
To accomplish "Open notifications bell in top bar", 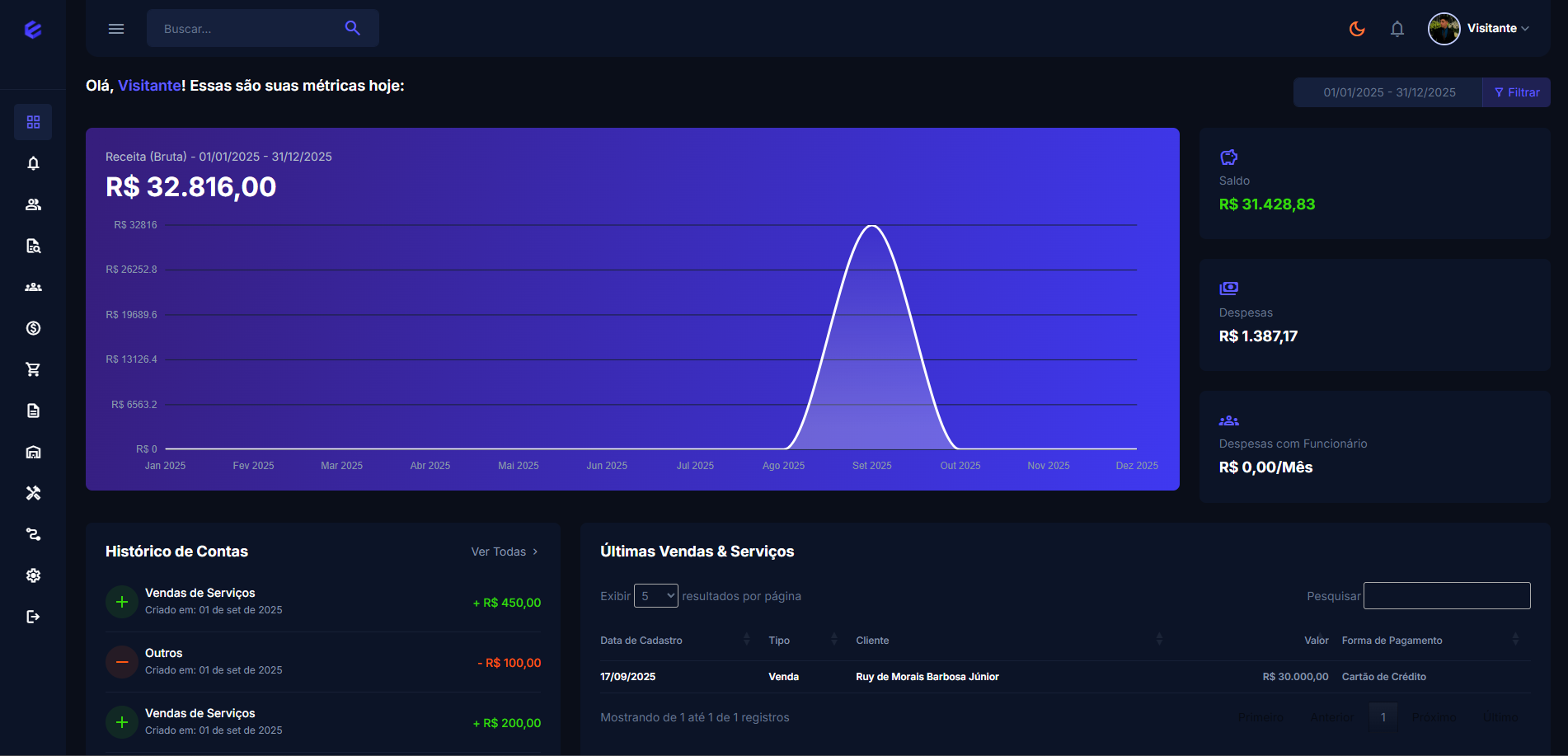I will click(x=1397, y=29).
